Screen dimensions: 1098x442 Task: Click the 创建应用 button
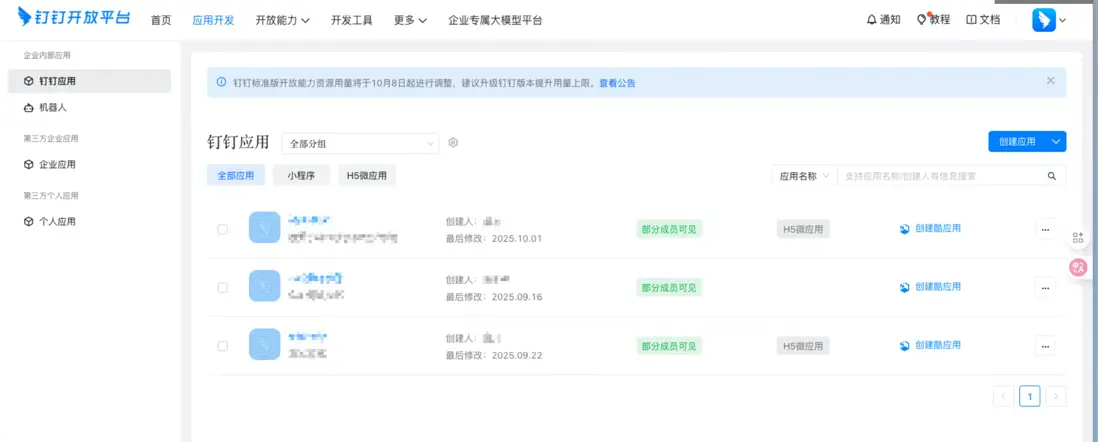tap(1017, 141)
